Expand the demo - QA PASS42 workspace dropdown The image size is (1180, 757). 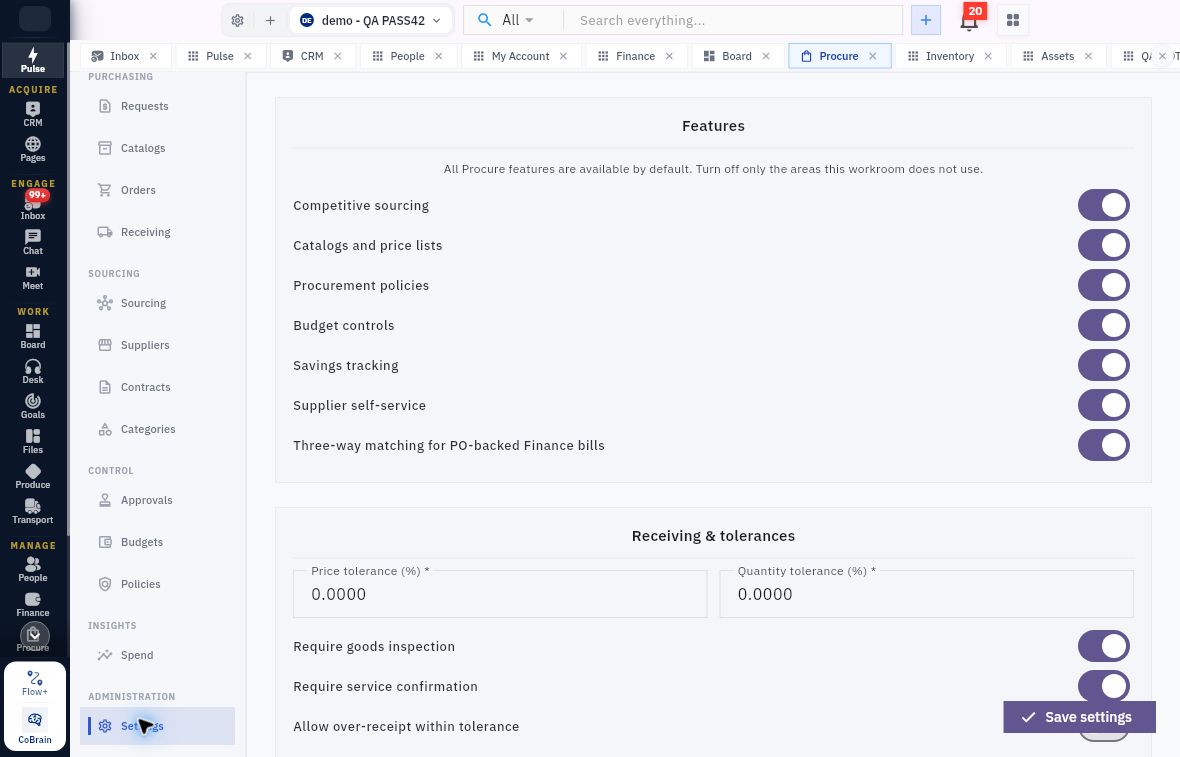click(371, 20)
